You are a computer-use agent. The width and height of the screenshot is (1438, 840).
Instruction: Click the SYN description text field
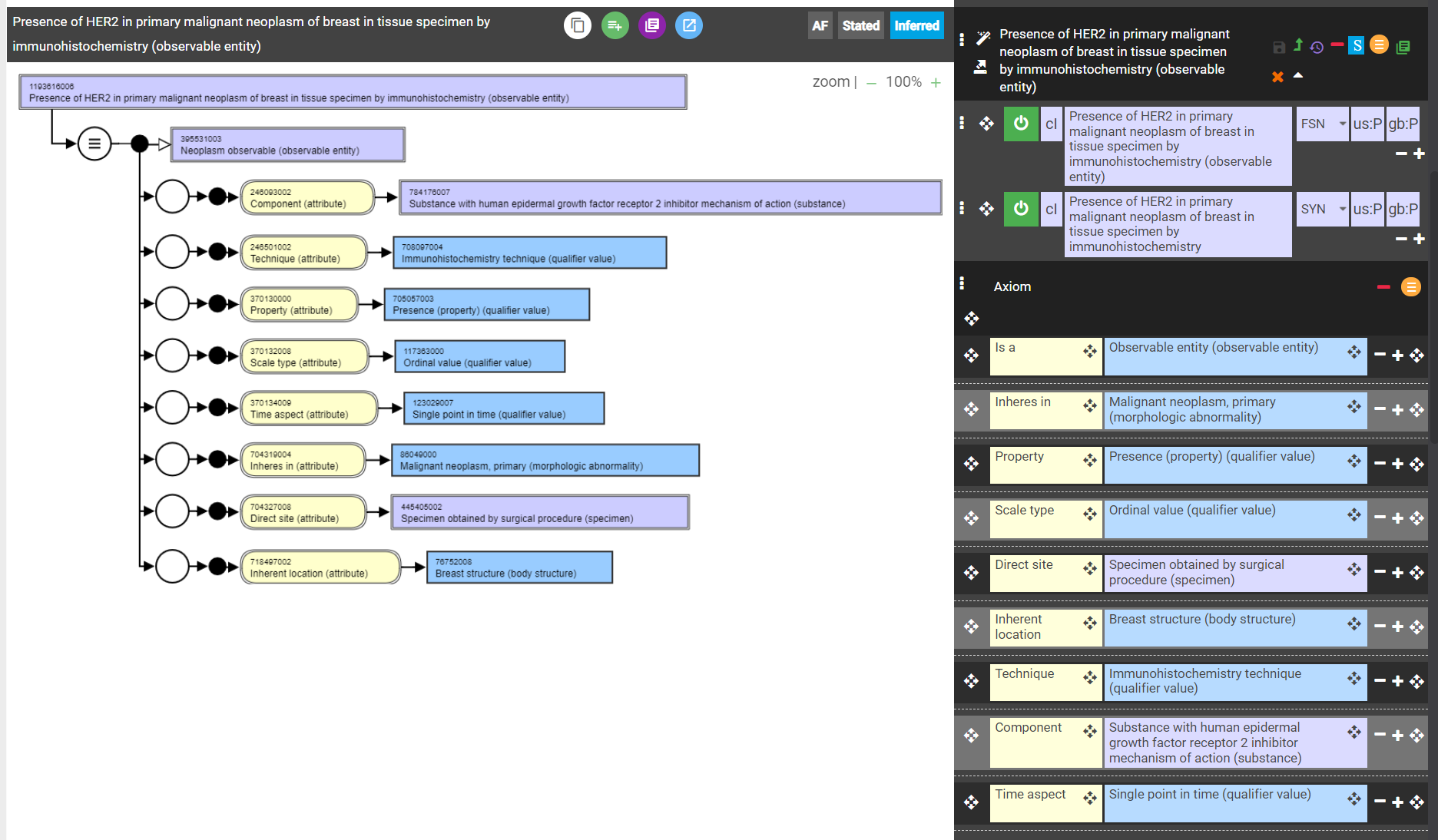[1178, 223]
